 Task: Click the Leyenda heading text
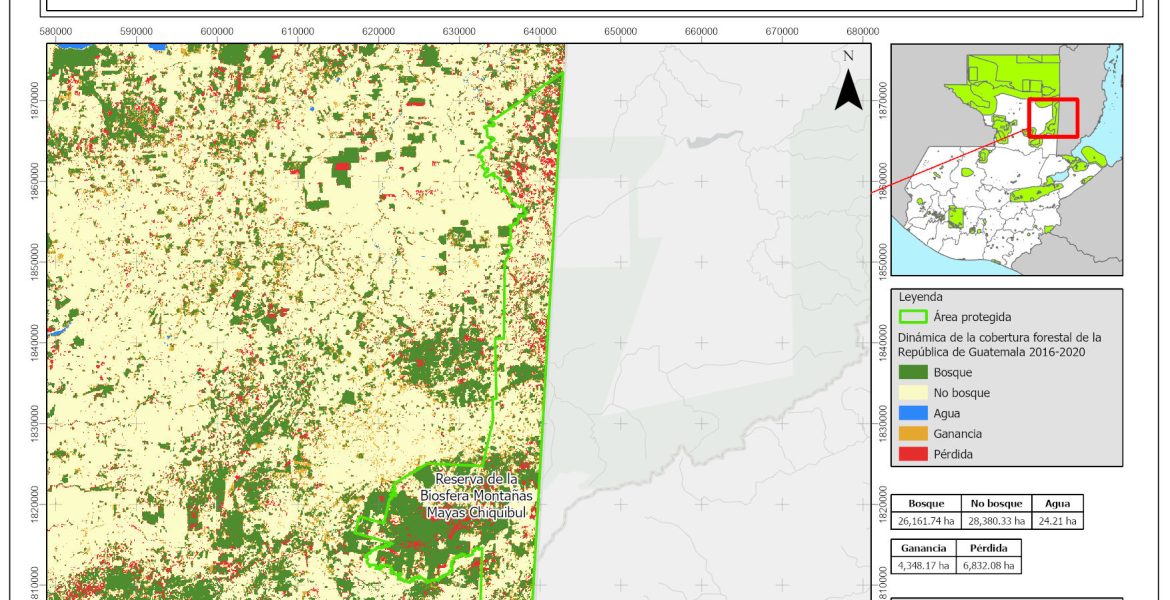click(x=921, y=297)
